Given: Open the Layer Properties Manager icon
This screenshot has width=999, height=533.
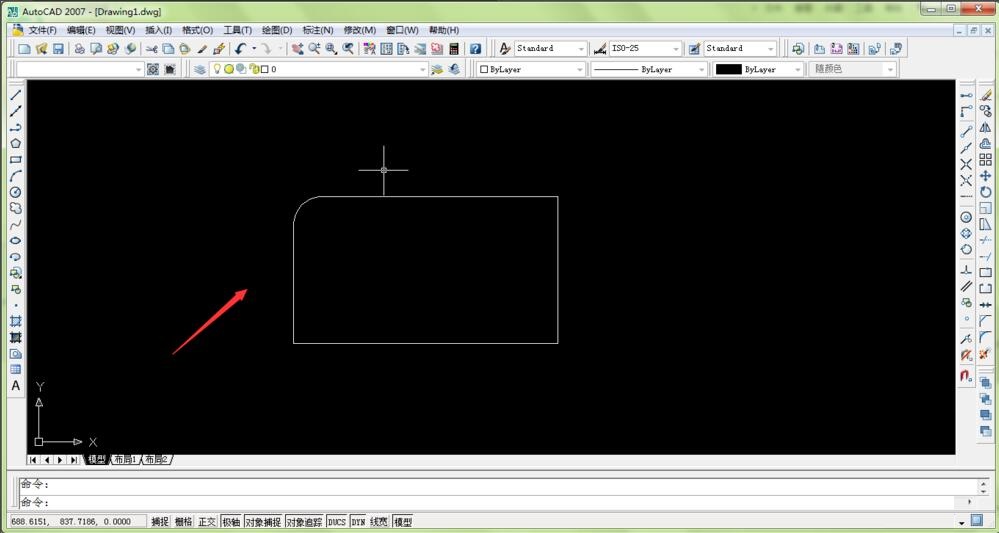Looking at the screenshot, I should [x=200, y=69].
